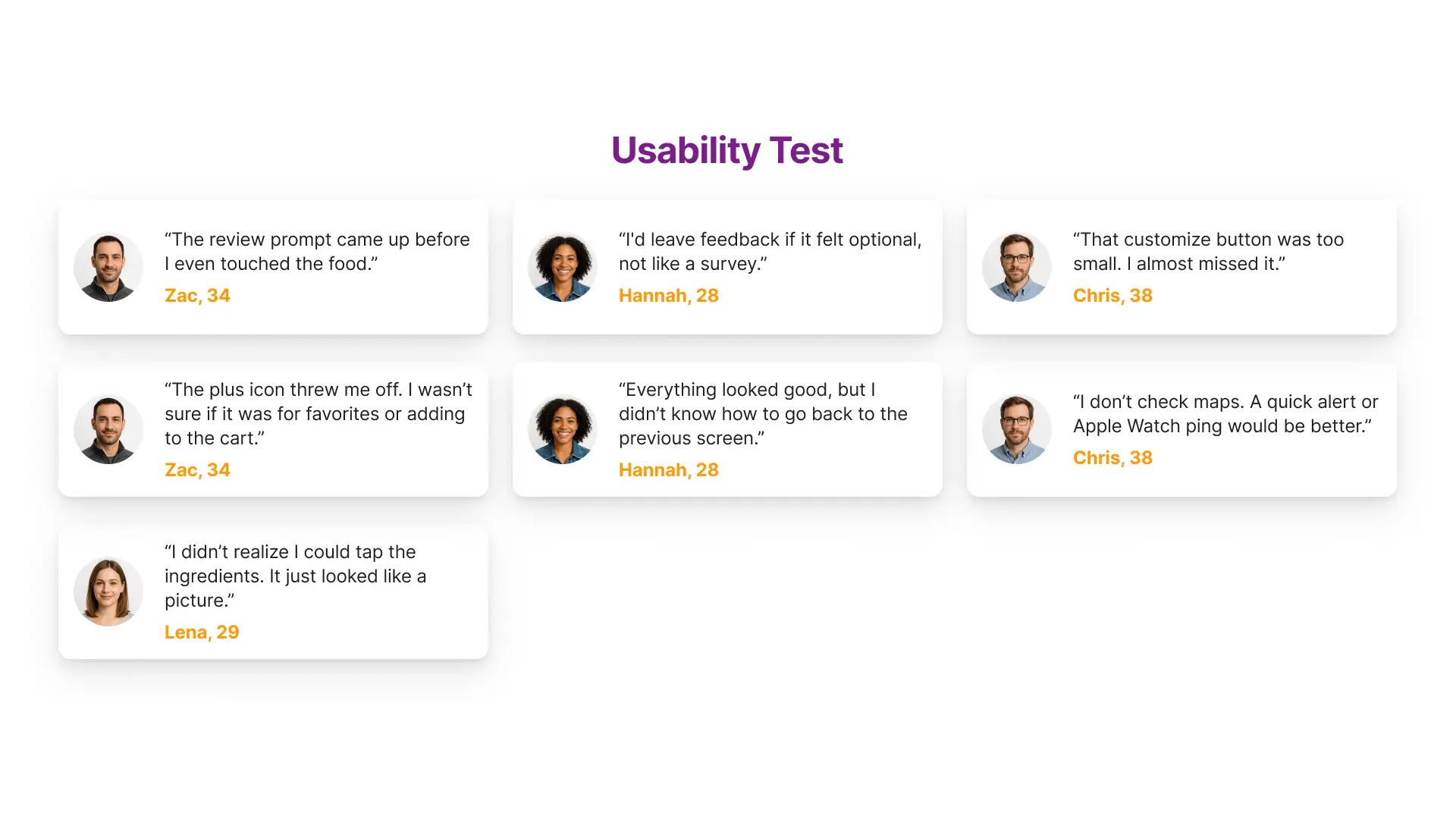
Task: Select 'Hannah, 28' under previous screen quote
Action: point(668,470)
